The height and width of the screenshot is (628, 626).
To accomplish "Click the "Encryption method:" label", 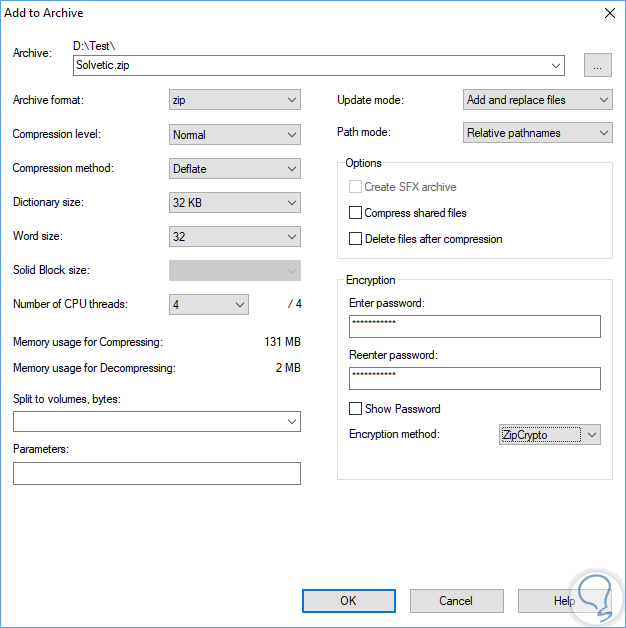I will 394,434.
